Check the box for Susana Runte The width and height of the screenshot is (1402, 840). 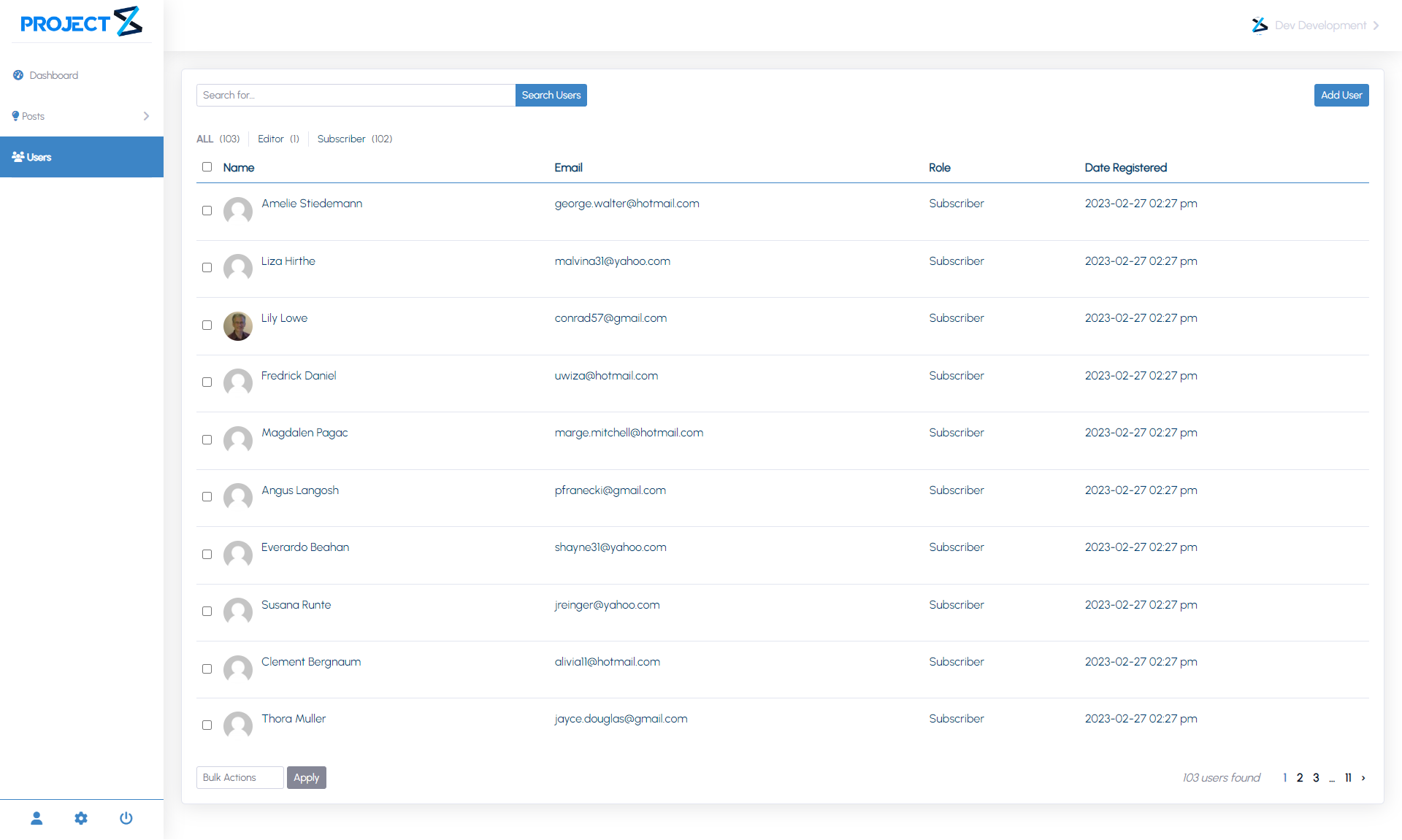coord(207,612)
